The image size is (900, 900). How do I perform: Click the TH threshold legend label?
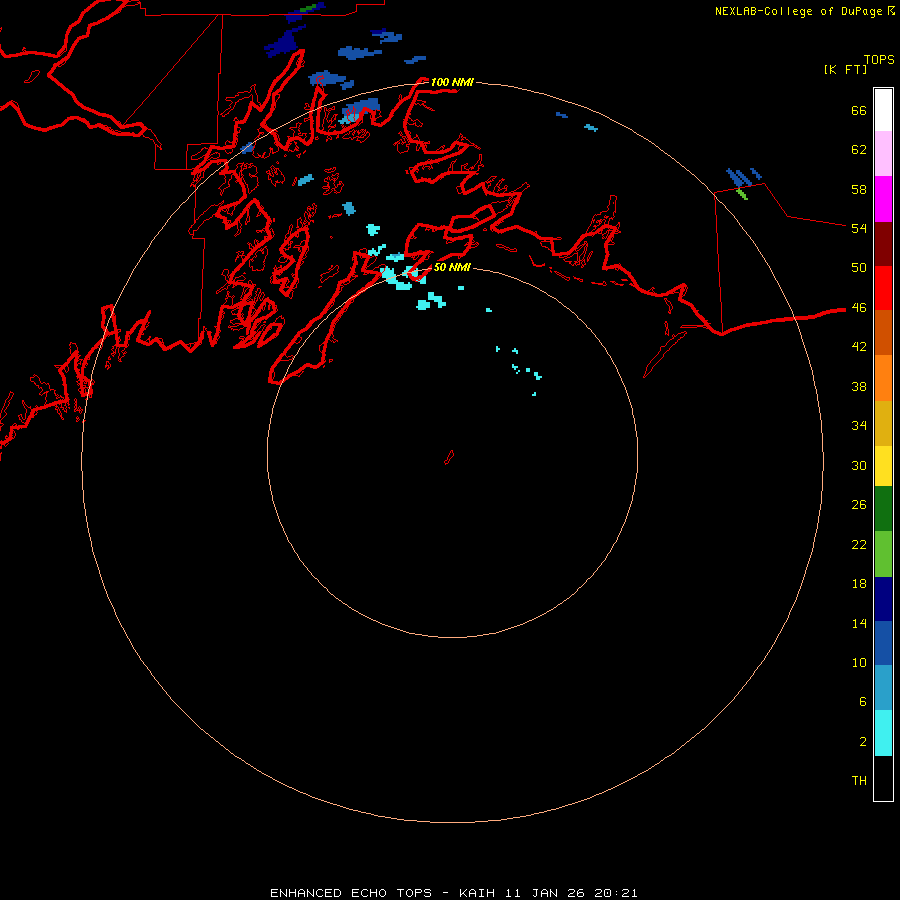859,781
